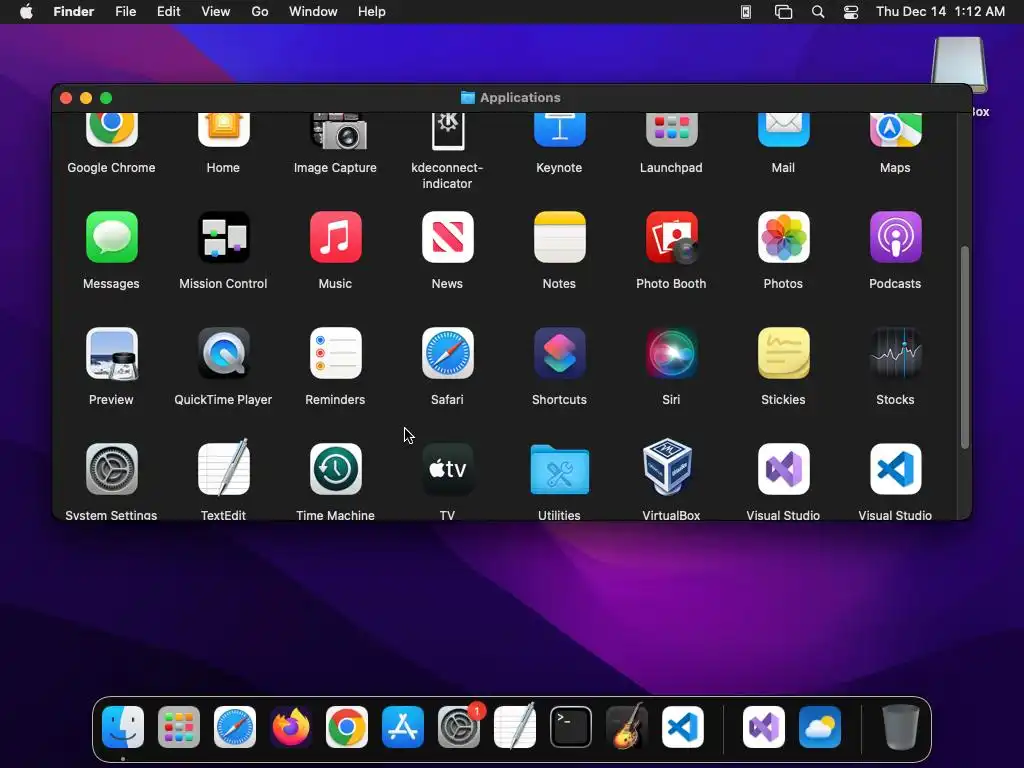Screen dimensions: 1024x768
Task: Open the cloud weather app in Dock
Action: click(820, 727)
